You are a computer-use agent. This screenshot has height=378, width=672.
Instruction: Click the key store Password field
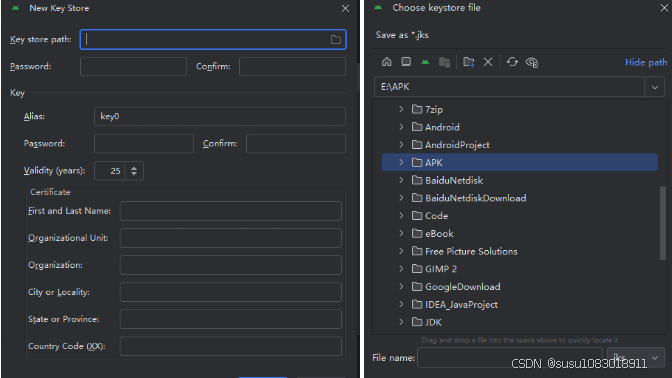pos(133,66)
